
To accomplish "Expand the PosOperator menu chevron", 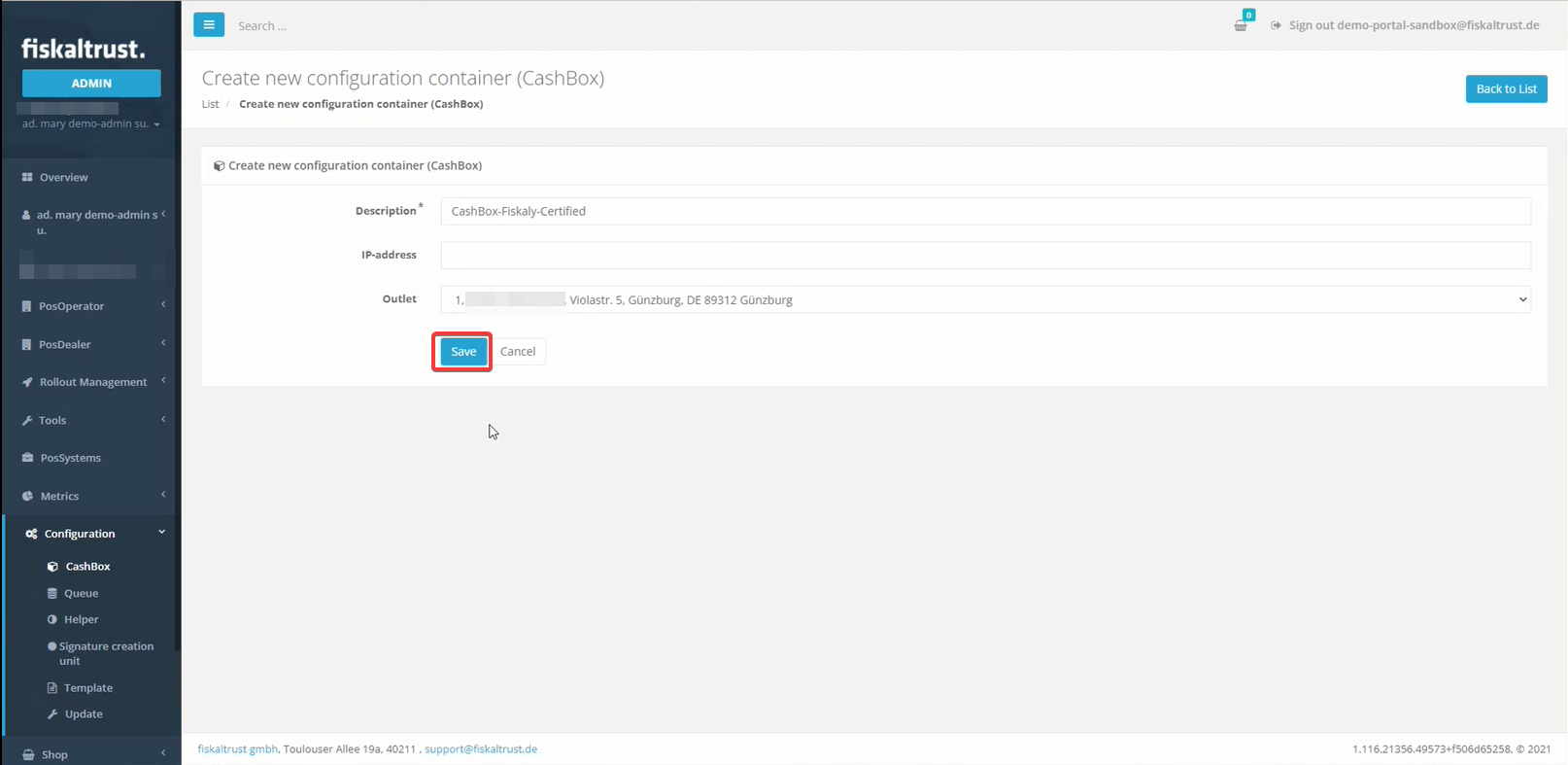I will 163,305.
